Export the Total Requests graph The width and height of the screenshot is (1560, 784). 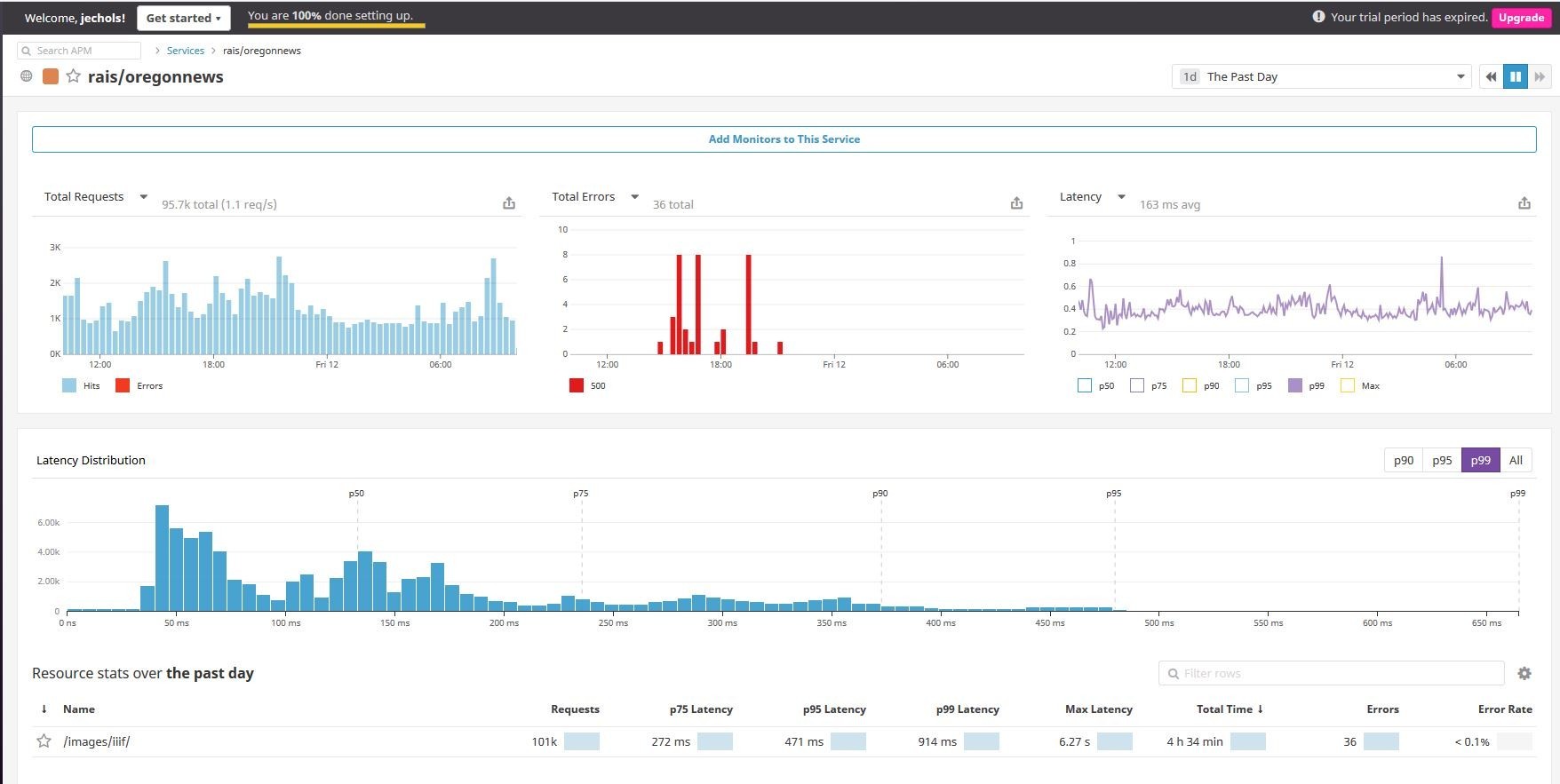pos(509,203)
